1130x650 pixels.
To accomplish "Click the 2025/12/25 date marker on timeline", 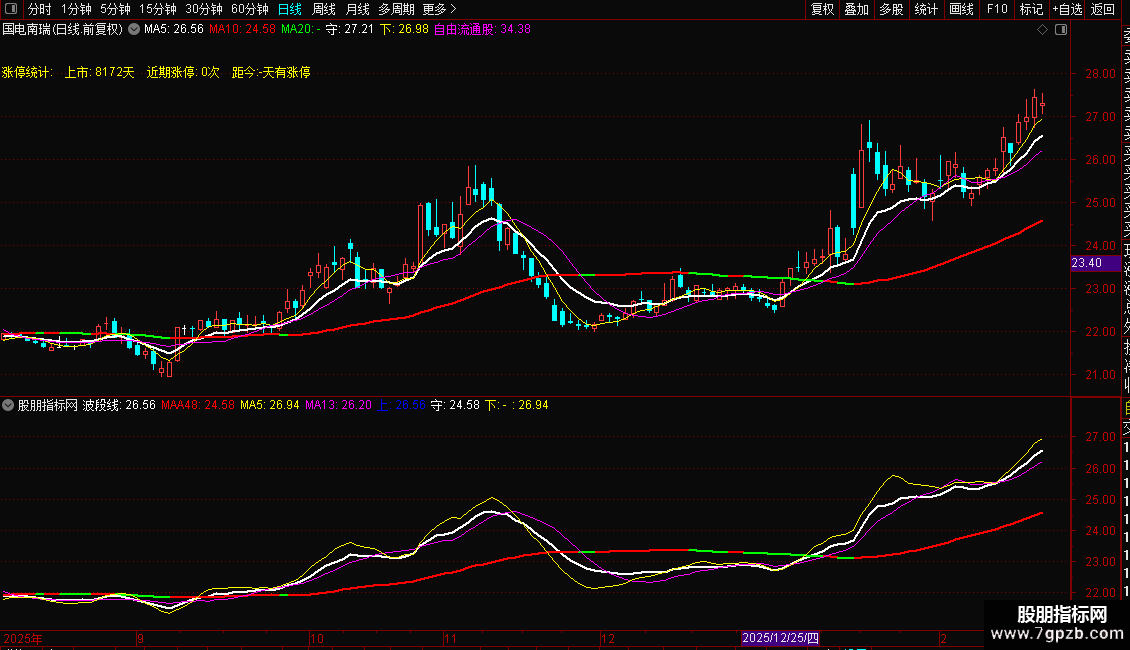I will tap(780, 638).
